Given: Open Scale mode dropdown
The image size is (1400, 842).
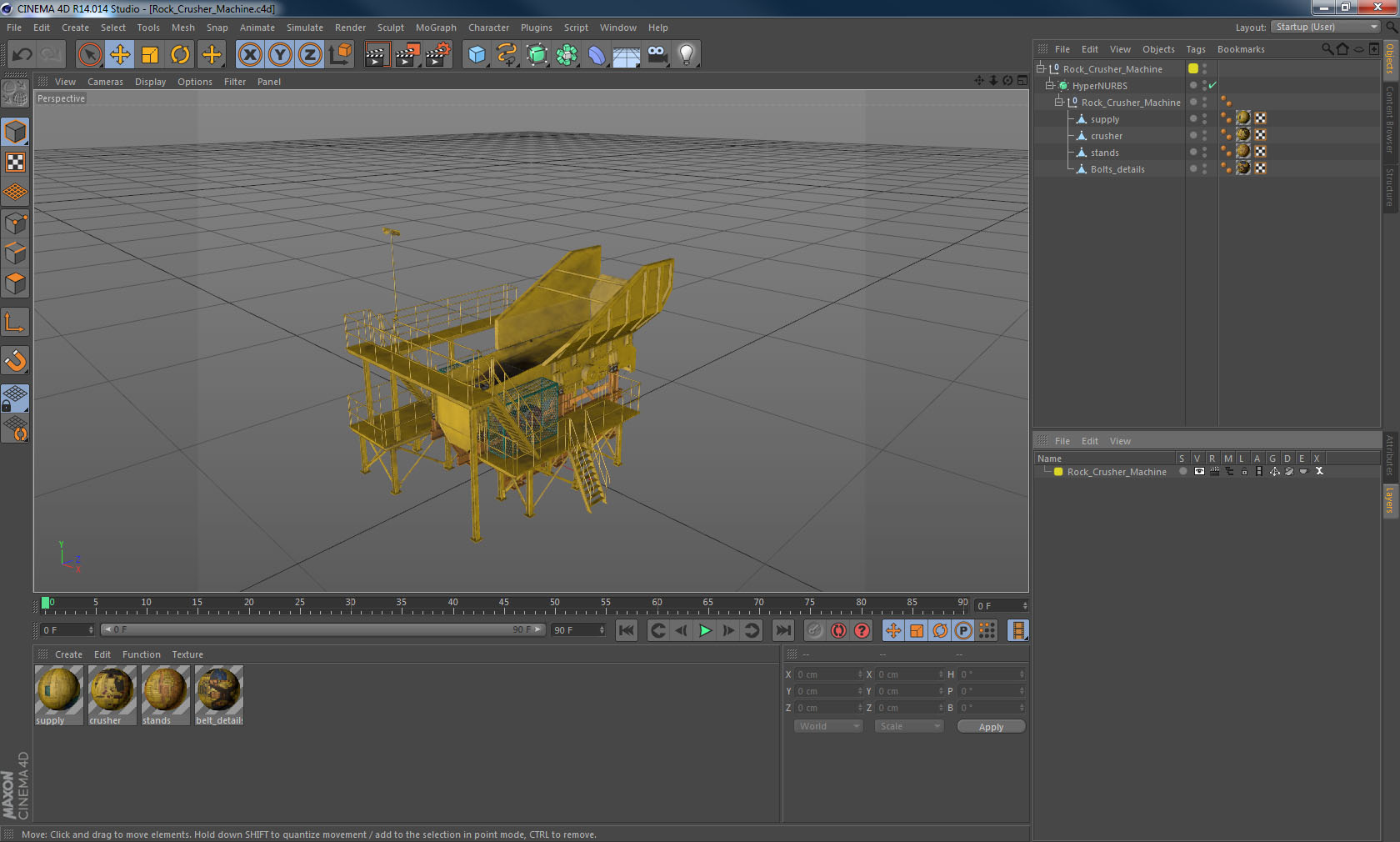Looking at the screenshot, I should coord(909,726).
